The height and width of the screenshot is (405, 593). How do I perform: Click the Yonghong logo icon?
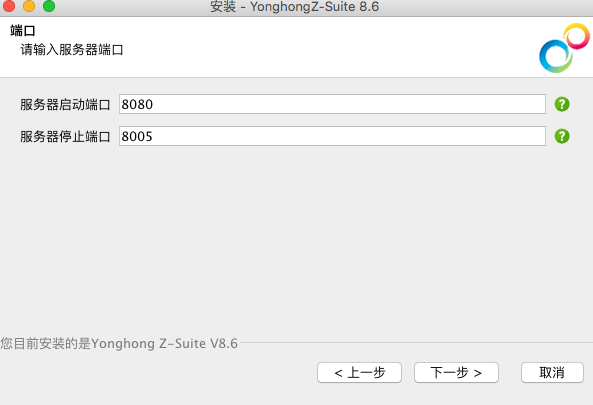564,48
